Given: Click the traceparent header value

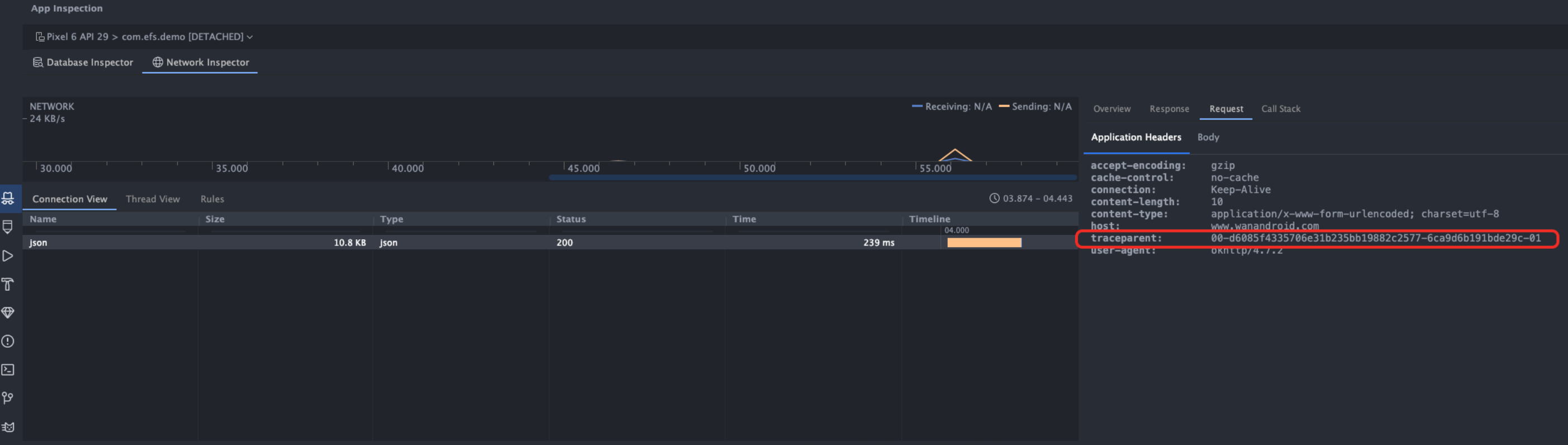Looking at the screenshot, I should pyautogui.click(x=1376, y=239).
